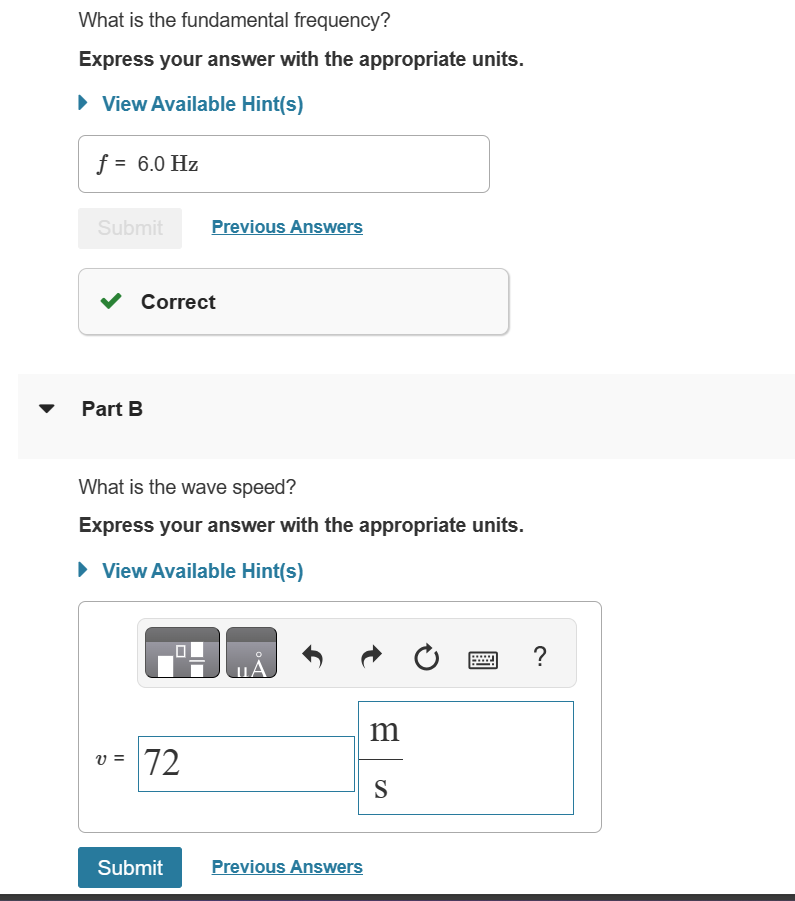
Task: Click the question mark help icon
Action: click(x=540, y=656)
